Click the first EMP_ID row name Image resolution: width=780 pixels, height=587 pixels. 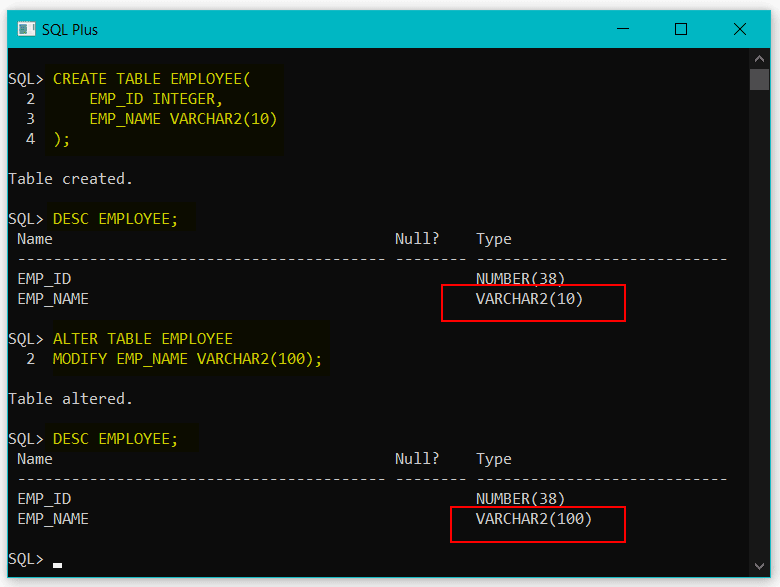(44, 279)
